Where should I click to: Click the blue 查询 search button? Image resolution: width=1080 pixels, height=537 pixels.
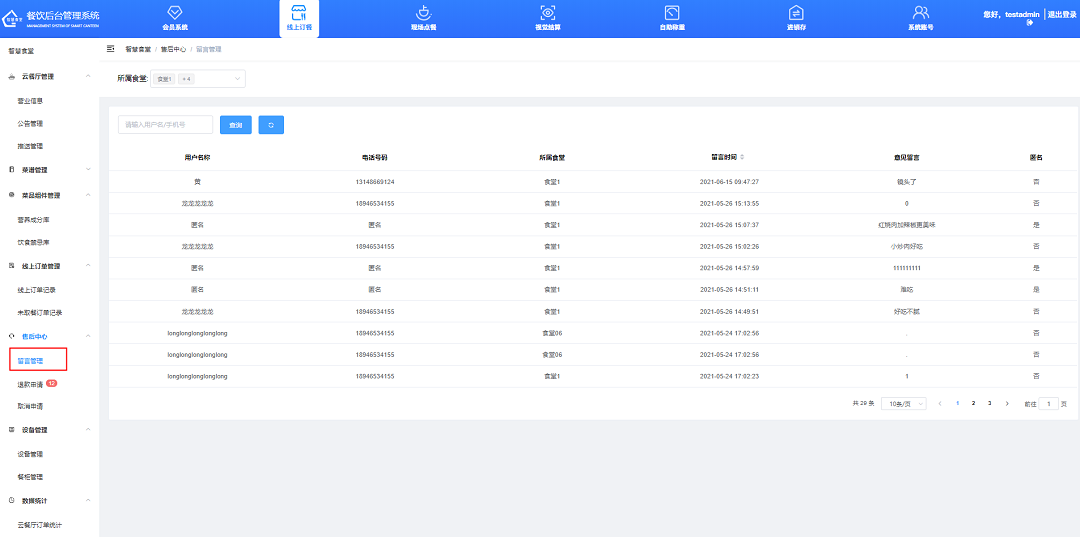[x=235, y=125]
